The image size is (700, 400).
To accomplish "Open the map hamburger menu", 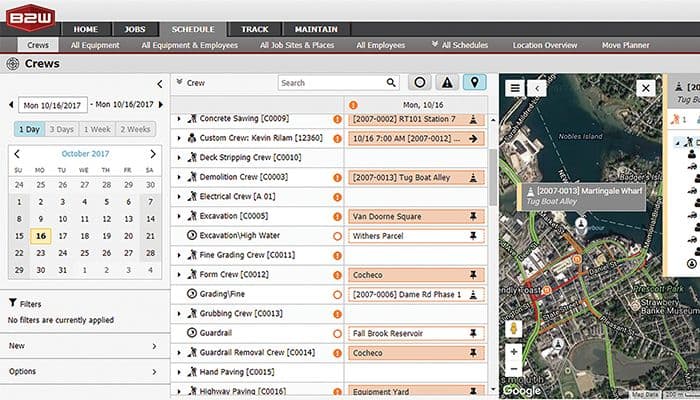I will 514,88.
